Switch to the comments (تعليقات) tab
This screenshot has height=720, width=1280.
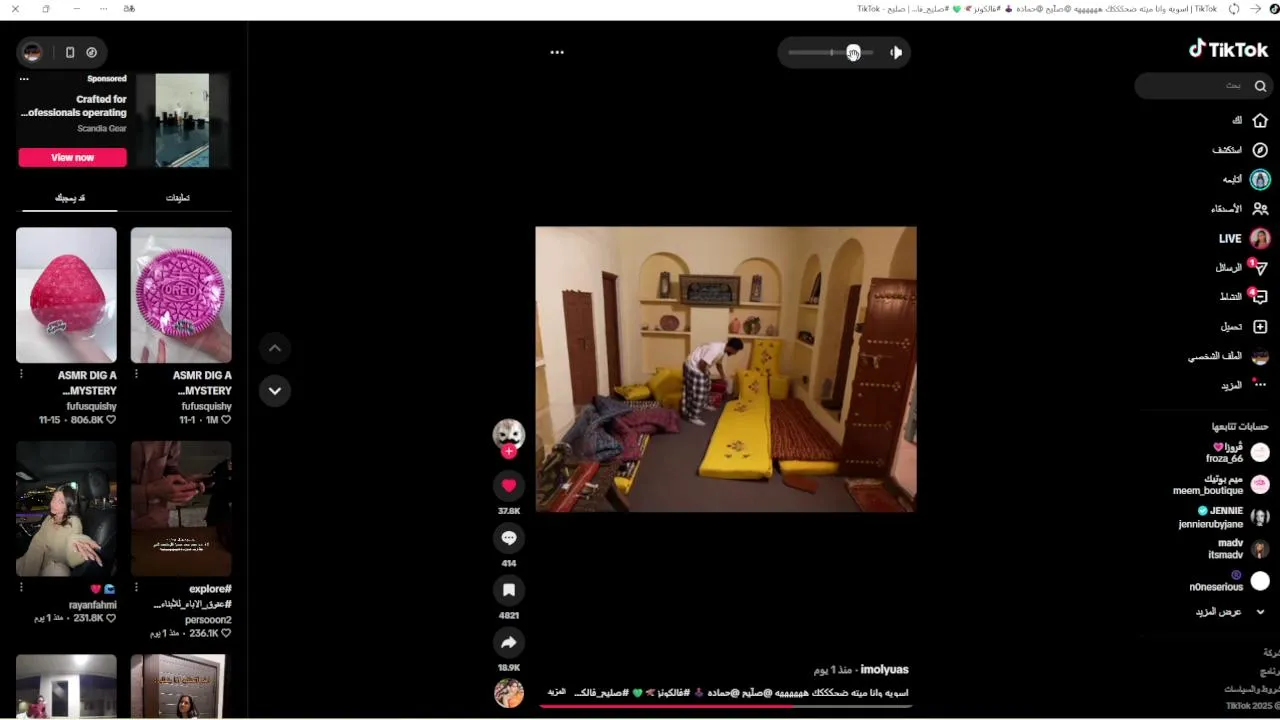point(178,198)
